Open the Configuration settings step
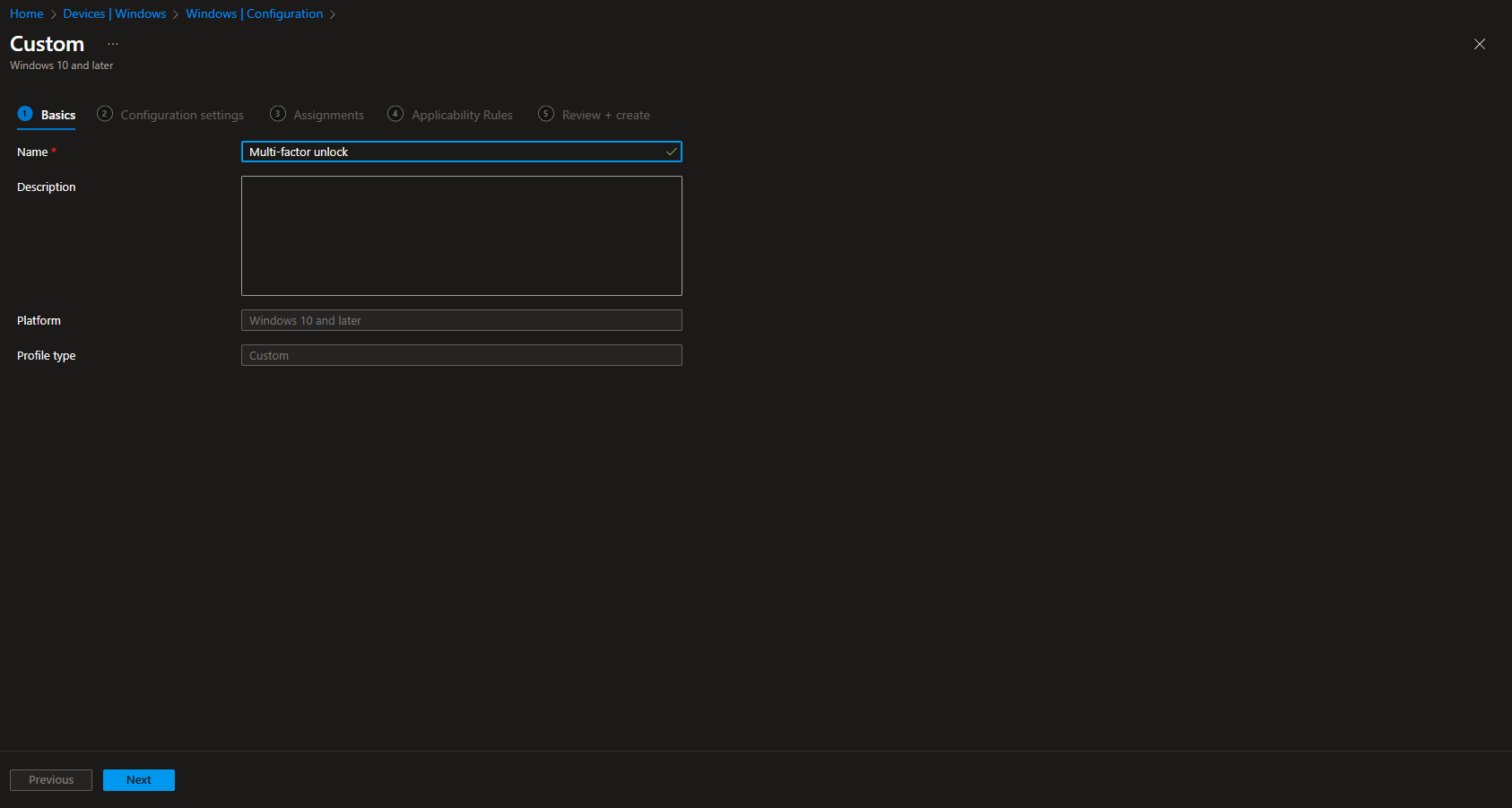 pos(182,115)
